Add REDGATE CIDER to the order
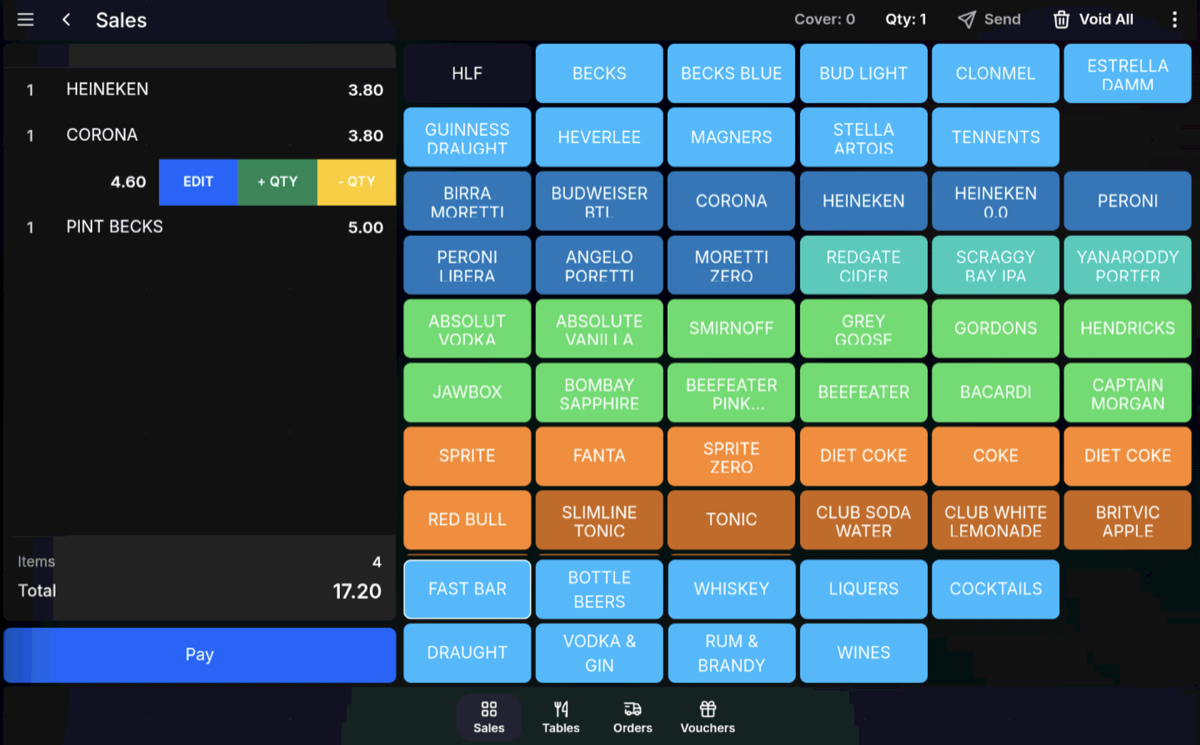Image resolution: width=1200 pixels, height=745 pixels. pyautogui.click(x=863, y=265)
